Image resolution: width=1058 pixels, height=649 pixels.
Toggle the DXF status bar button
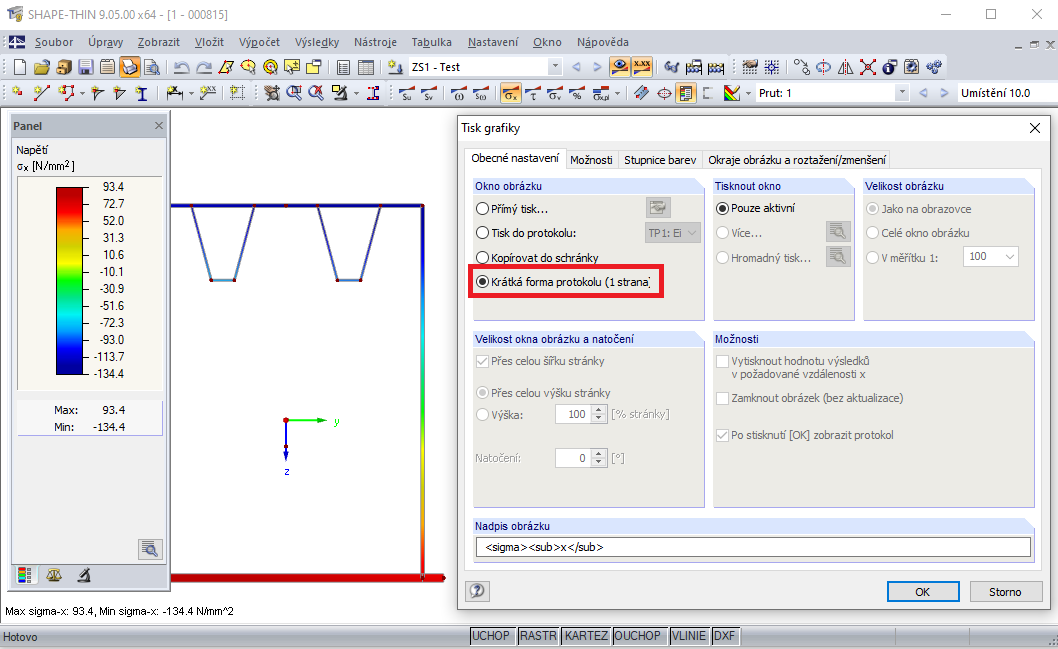coord(725,636)
